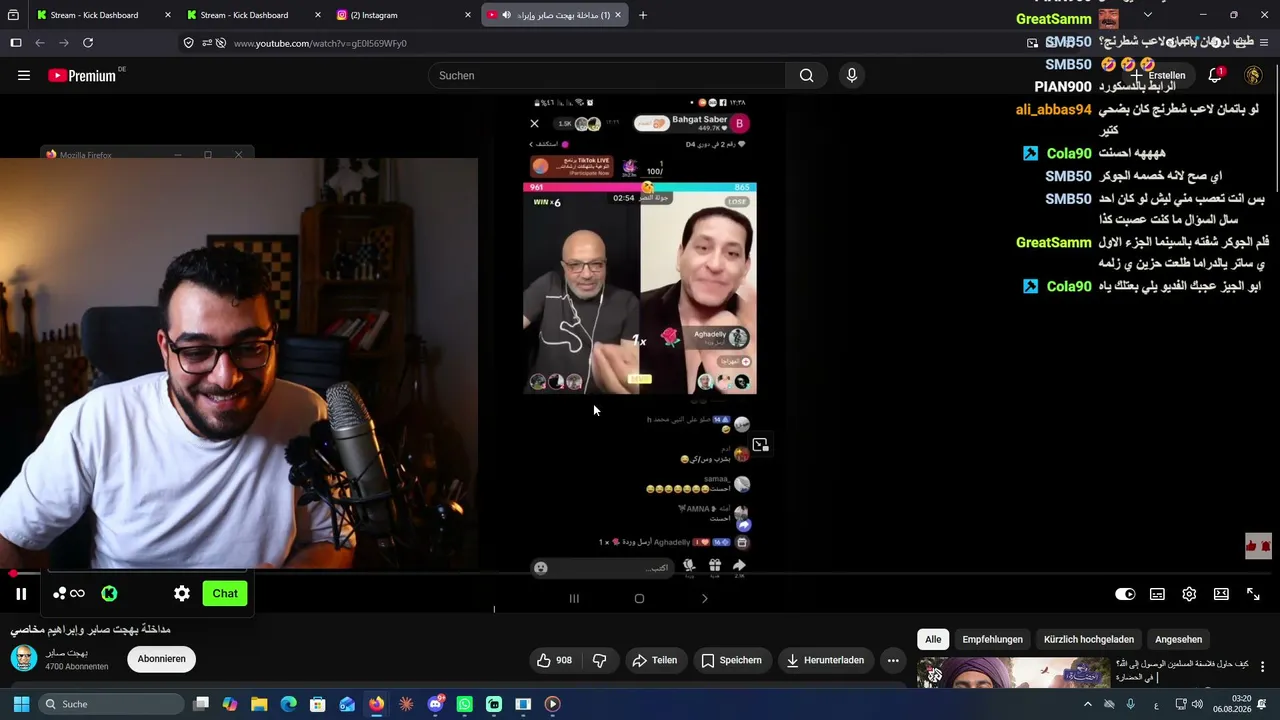The width and height of the screenshot is (1280, 720).
Task: Open volume control in system tray
Action: (x=1197, y=704)
